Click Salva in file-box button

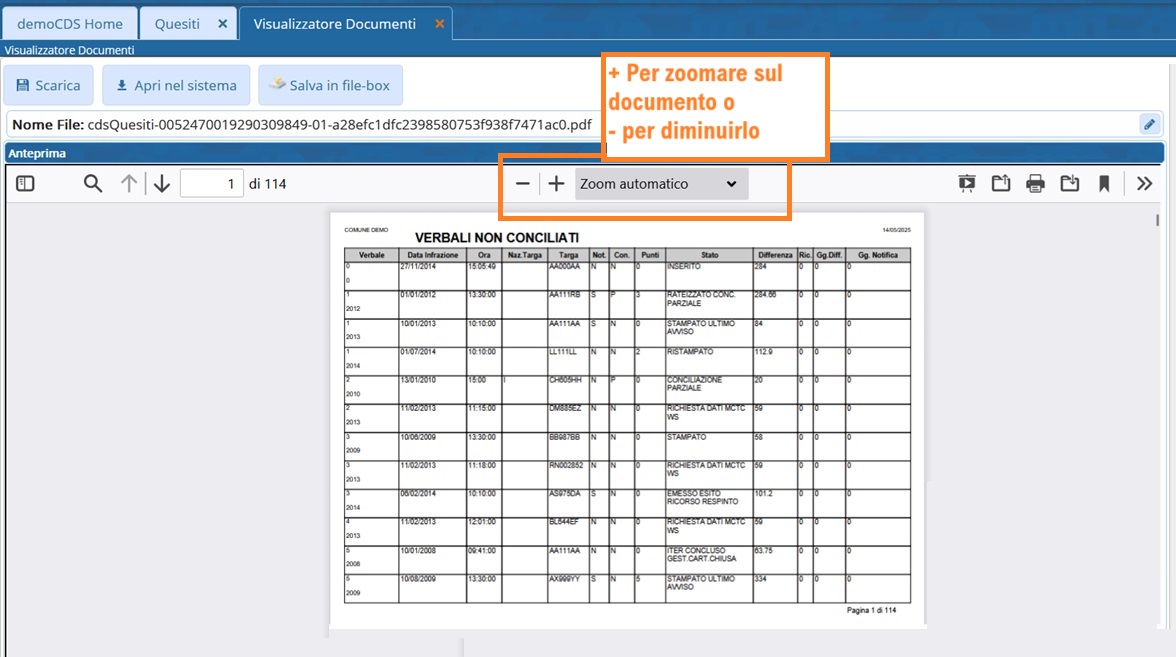click(x=330, y=86)
